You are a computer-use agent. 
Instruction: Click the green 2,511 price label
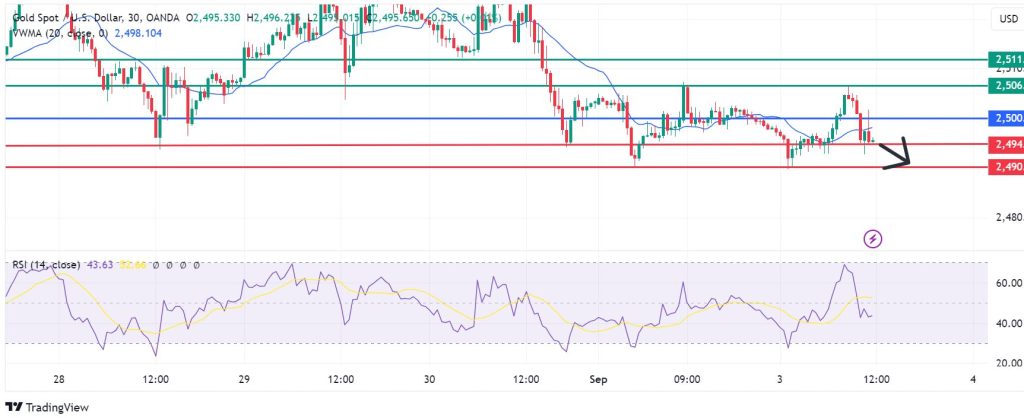point(1006,59)
